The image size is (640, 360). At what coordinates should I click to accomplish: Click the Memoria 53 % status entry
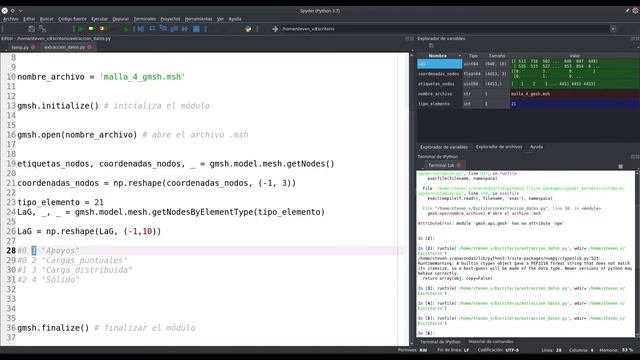[616, 350]
